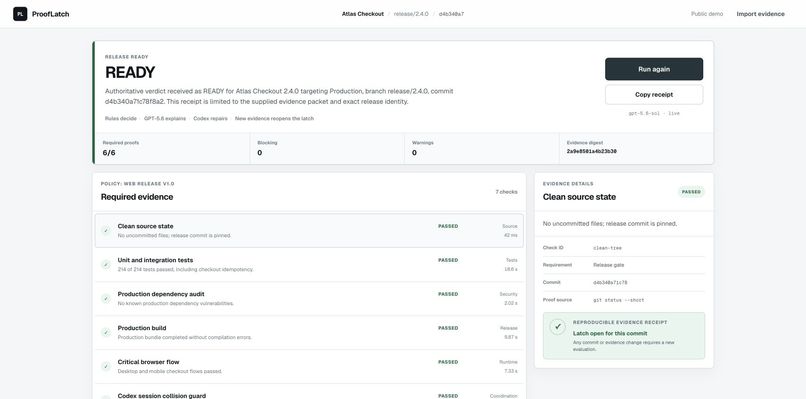
Task: Click the check icon beside Critical browser flow
Action: tap(106, 366)
